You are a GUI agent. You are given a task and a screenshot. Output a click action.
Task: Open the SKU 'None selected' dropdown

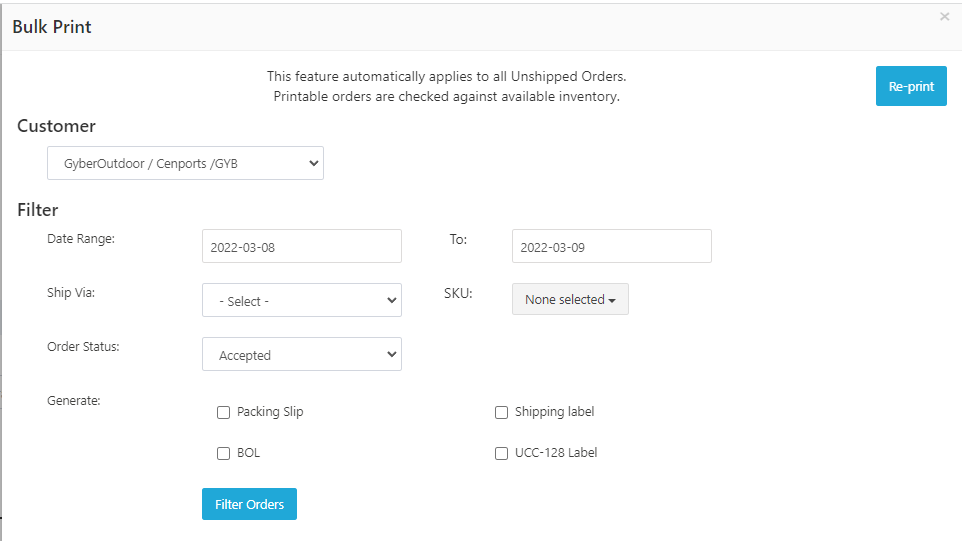point(570,299)
